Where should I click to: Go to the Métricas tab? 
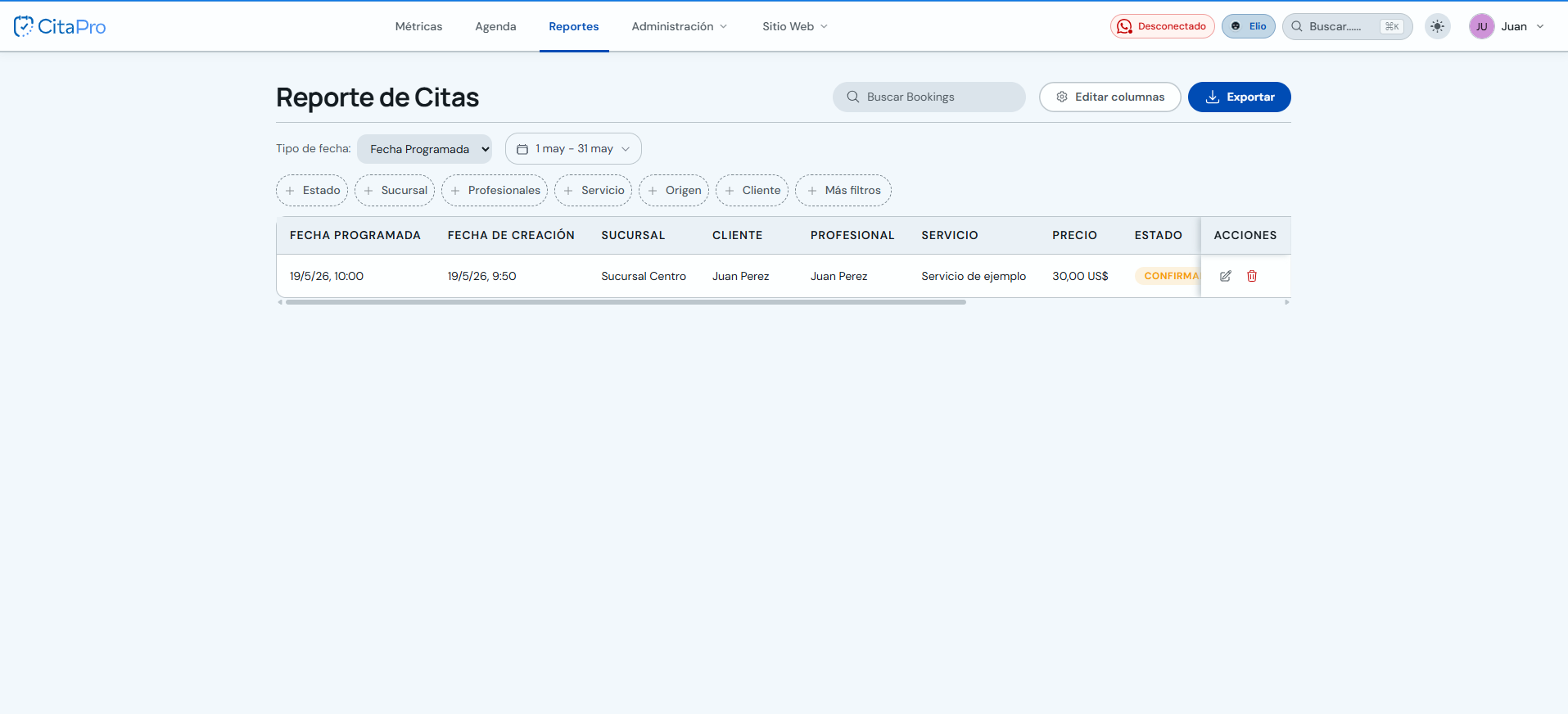point(418,26)
